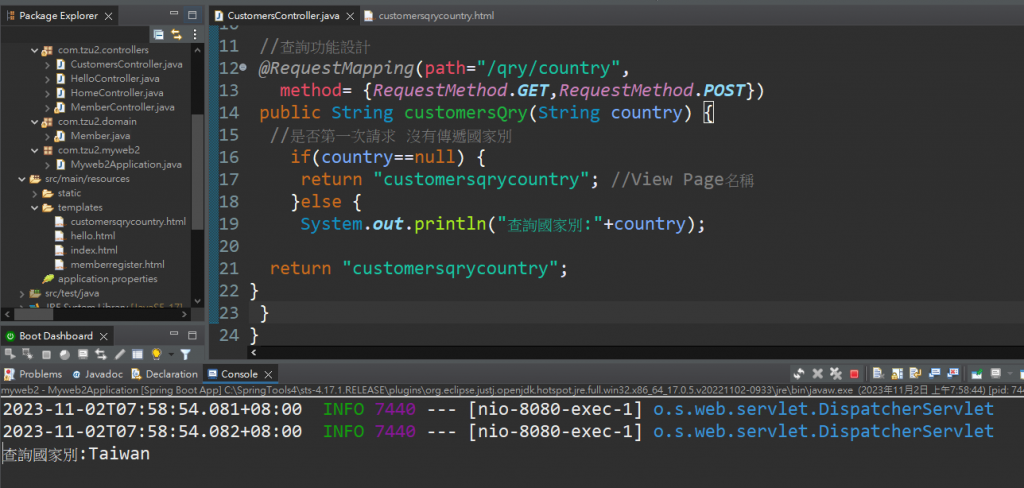1024x488 pixels.
Task: Minimize the Package Explorer panel
Action: (173, 14)
